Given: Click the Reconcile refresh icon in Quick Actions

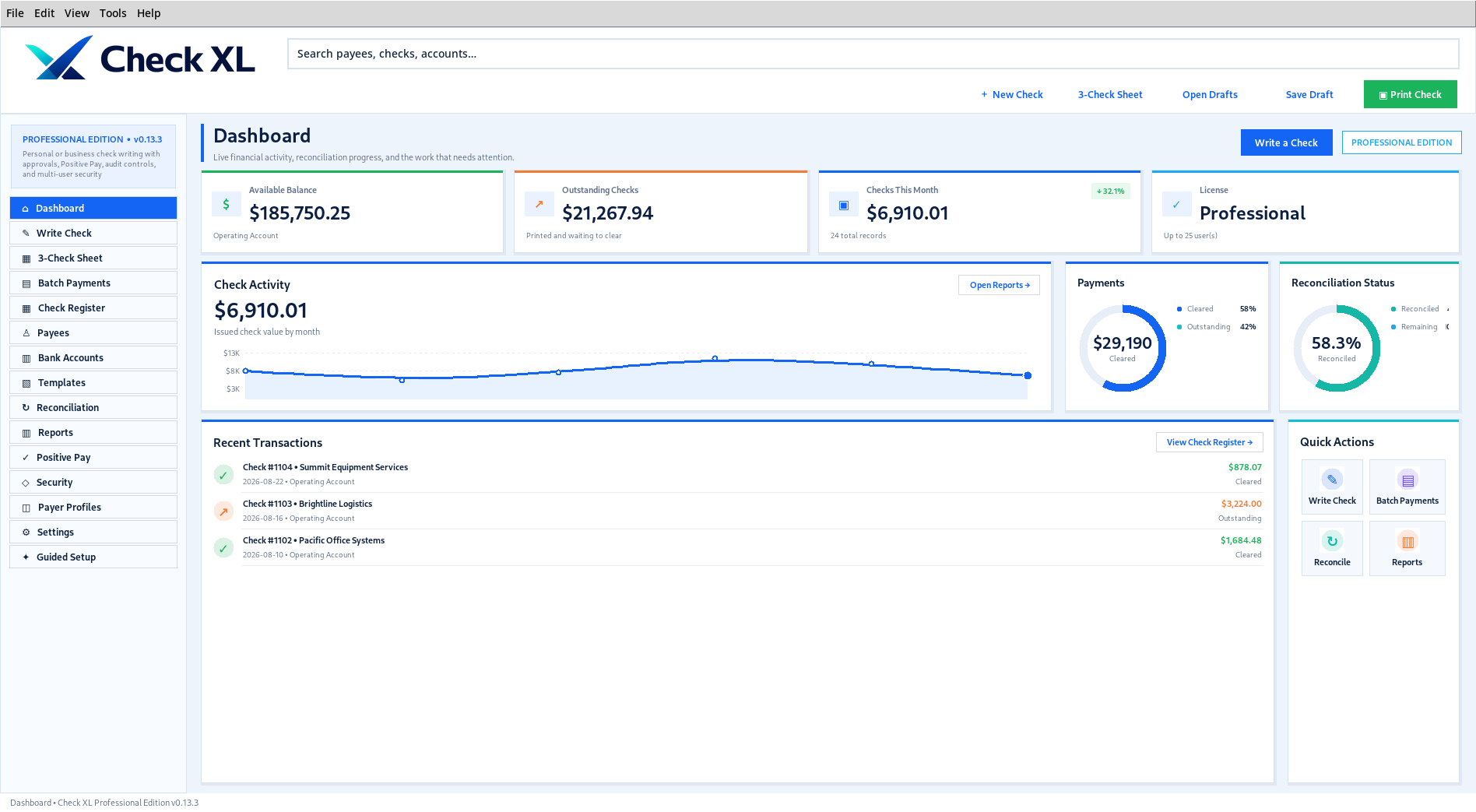Looking at the screenshot, I should [1332, 541].
